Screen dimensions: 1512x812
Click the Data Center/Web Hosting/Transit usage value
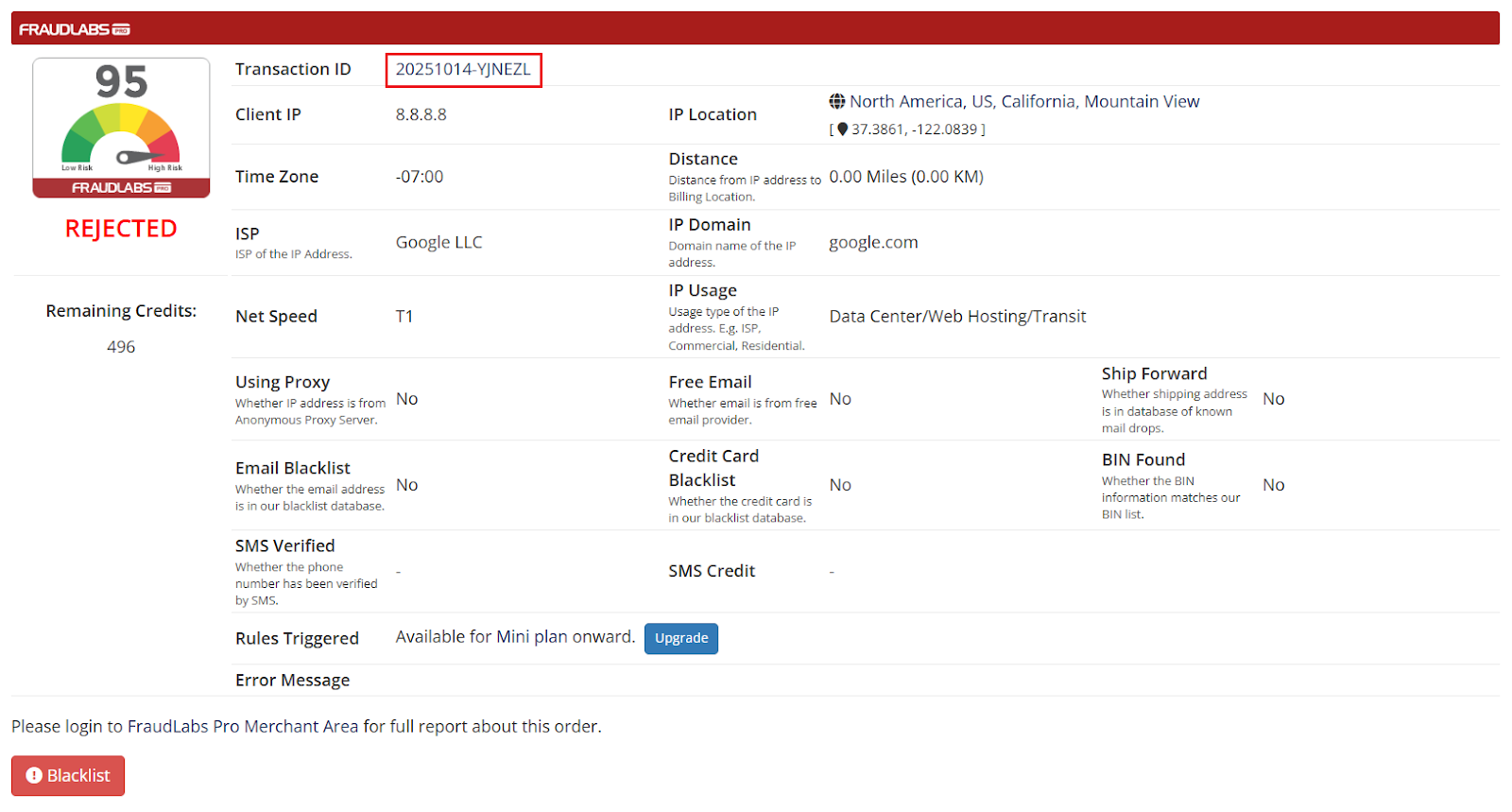pos(957,317)
